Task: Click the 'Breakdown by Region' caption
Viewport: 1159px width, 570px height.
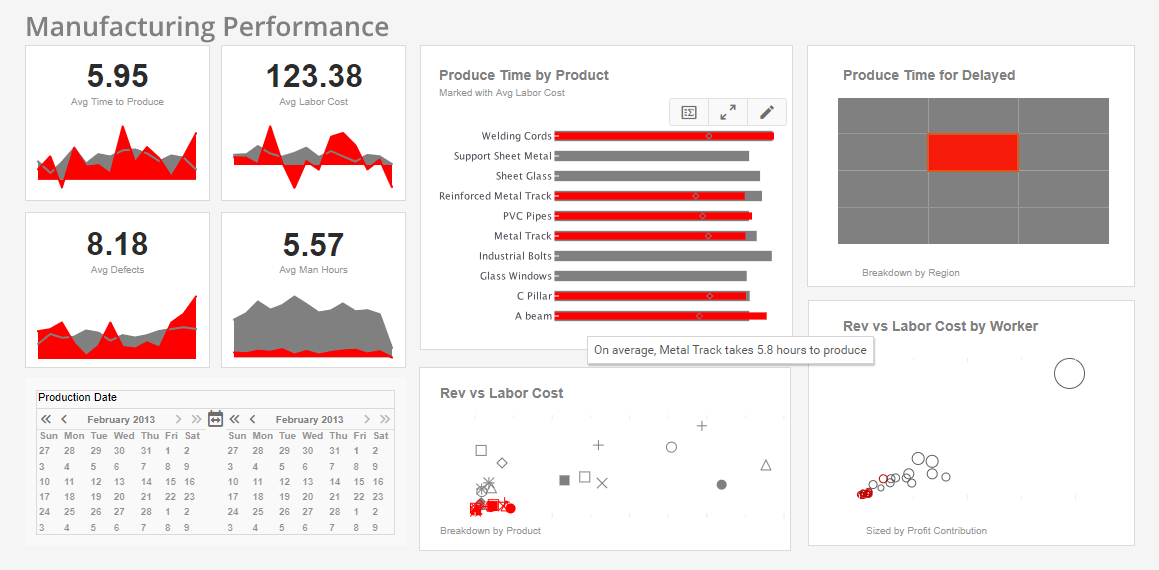Action: point(911,273)
